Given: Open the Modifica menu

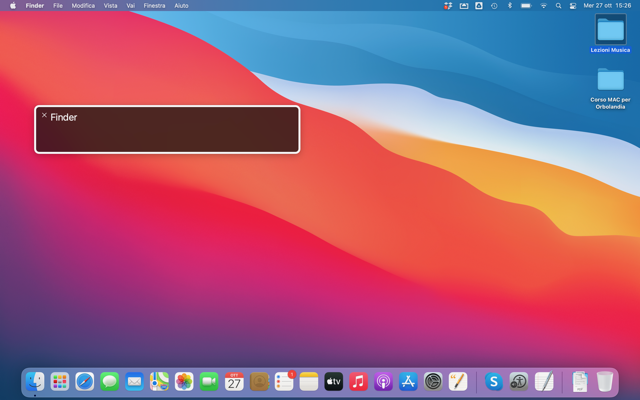Looking at the screenshot, I should click(x=83, y=6).
